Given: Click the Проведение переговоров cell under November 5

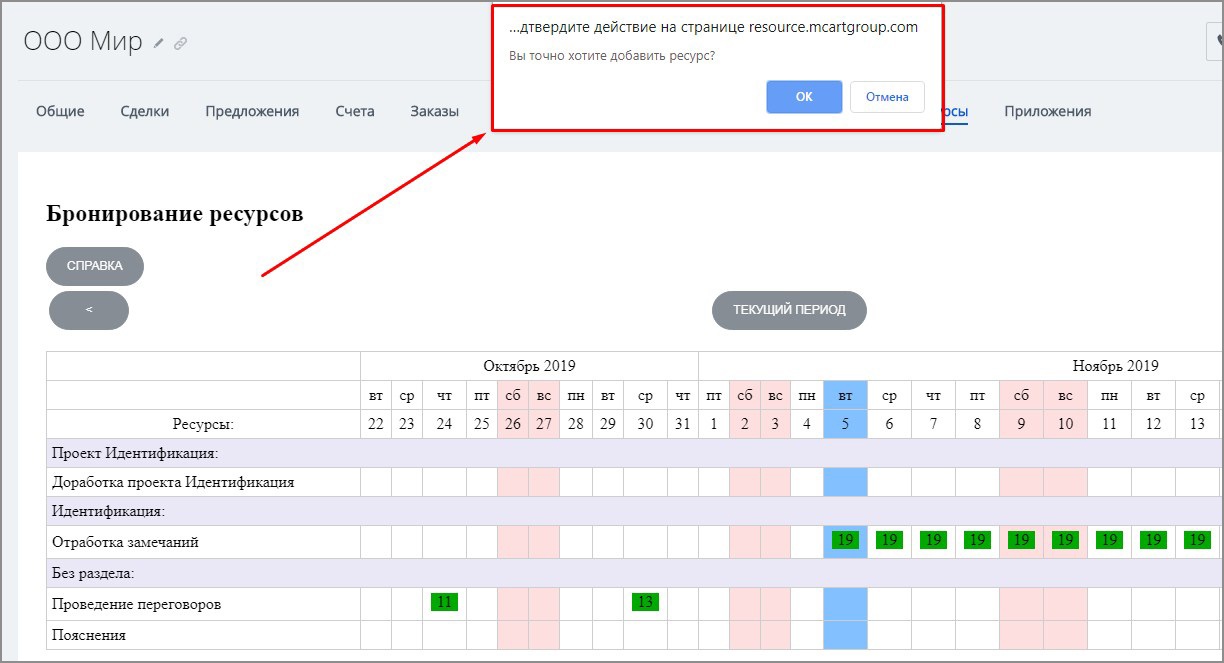Looking at the screenshot, I should coord(845,604).
